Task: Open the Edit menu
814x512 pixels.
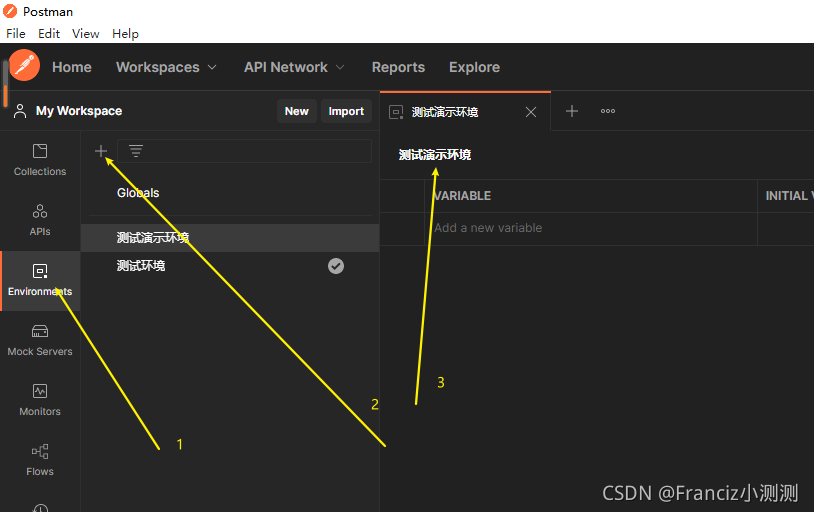Action: click(x=49, y=34)
